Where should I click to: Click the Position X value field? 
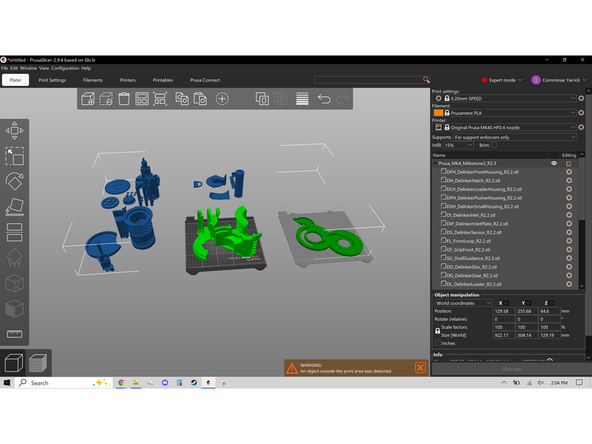coord(504,311)
